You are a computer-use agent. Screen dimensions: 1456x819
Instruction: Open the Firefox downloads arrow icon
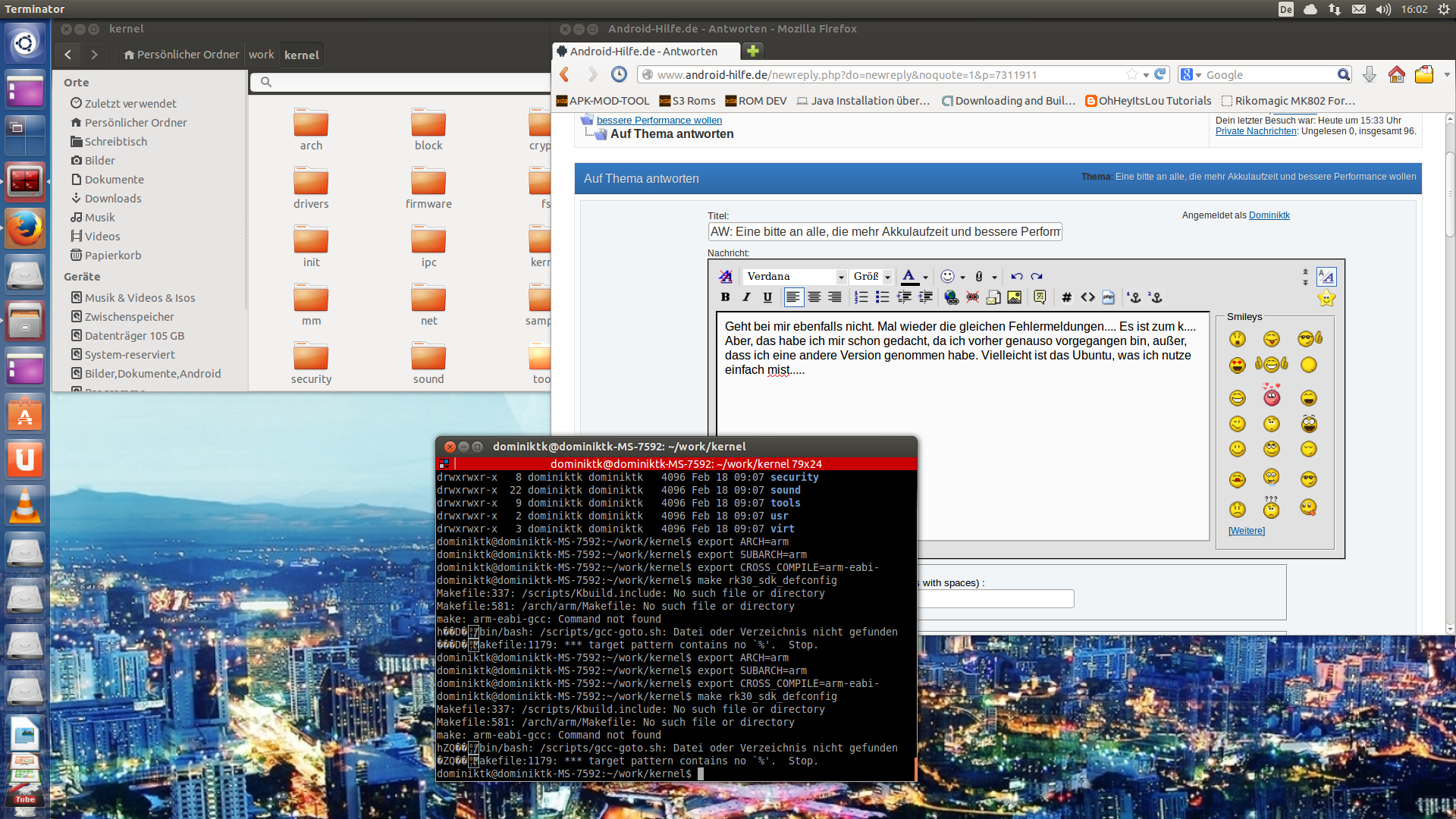pos(1369,74)
